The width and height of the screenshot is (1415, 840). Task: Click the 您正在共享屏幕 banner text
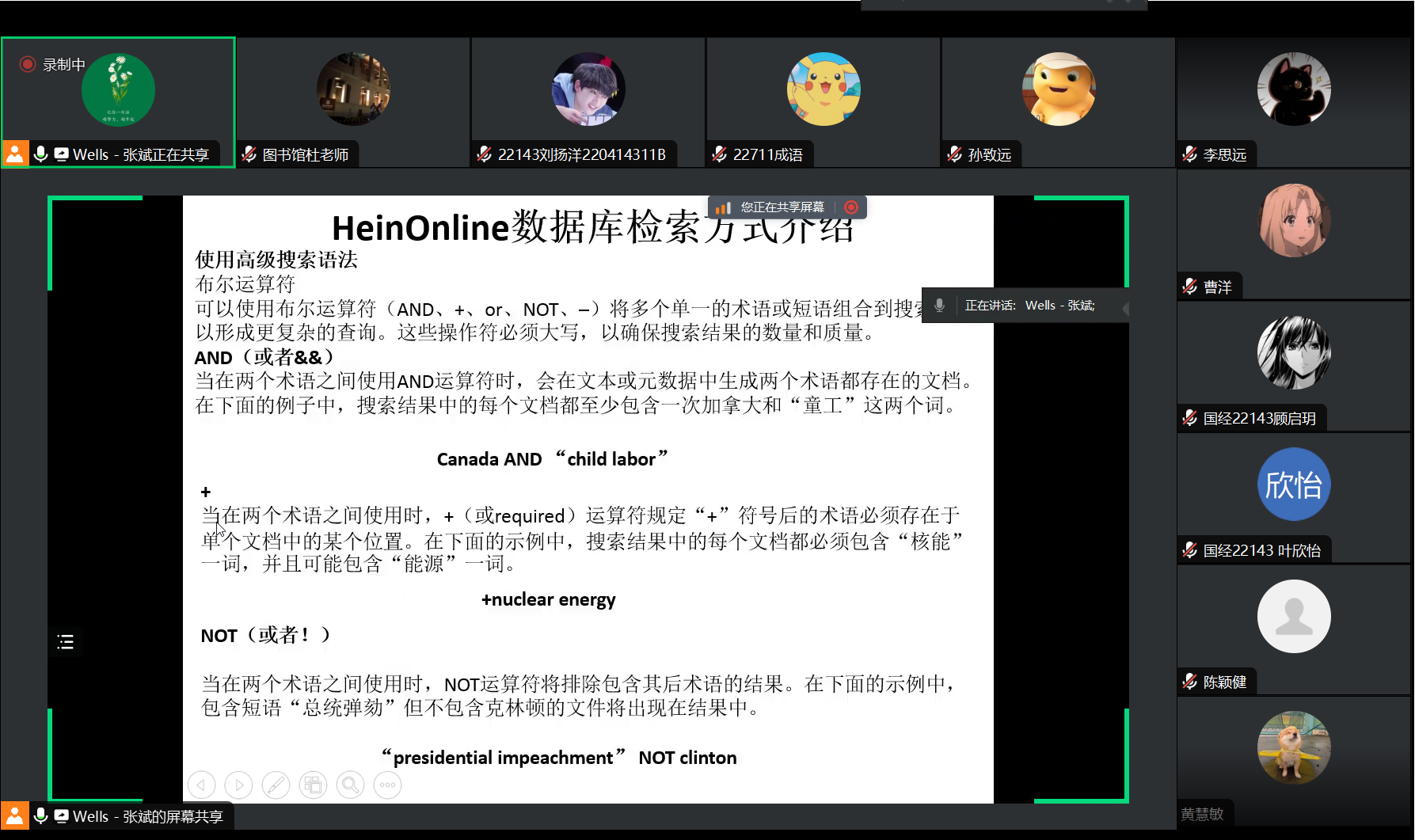782,207
